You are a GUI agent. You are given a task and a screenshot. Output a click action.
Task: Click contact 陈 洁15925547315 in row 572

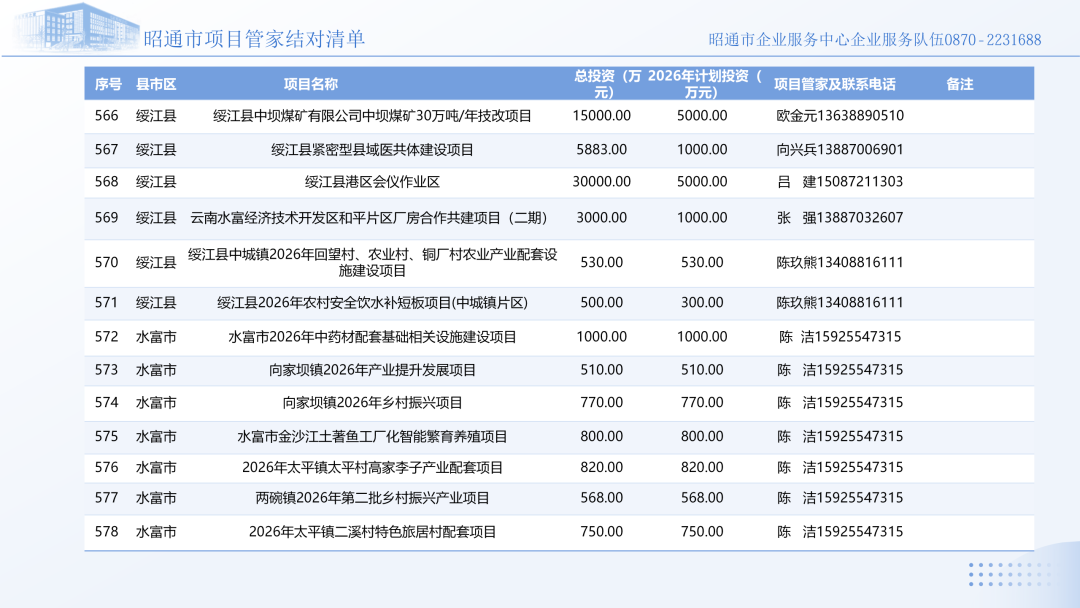(840, 337)
